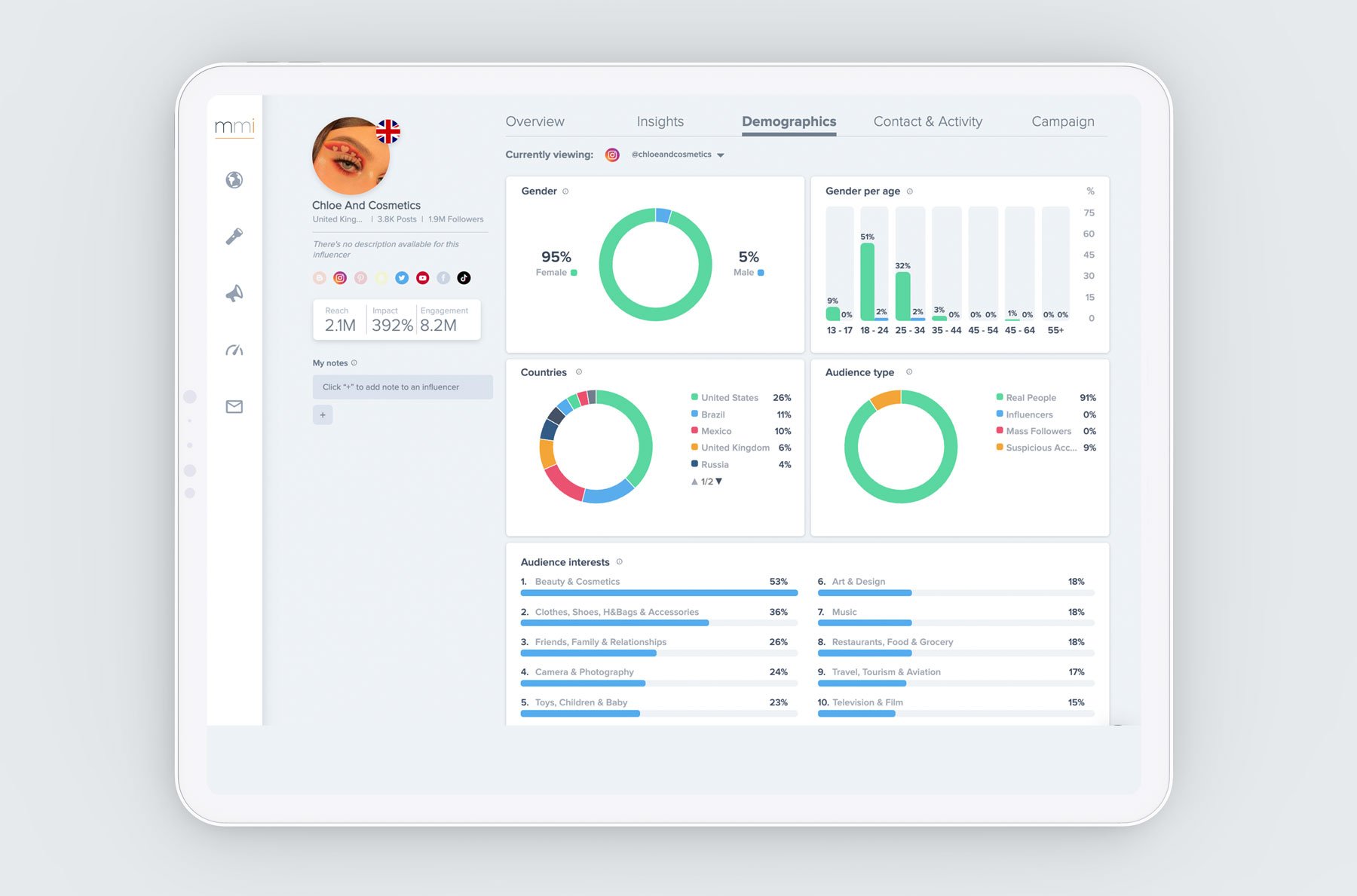Show previous page of countries legend

pos(694,481)
